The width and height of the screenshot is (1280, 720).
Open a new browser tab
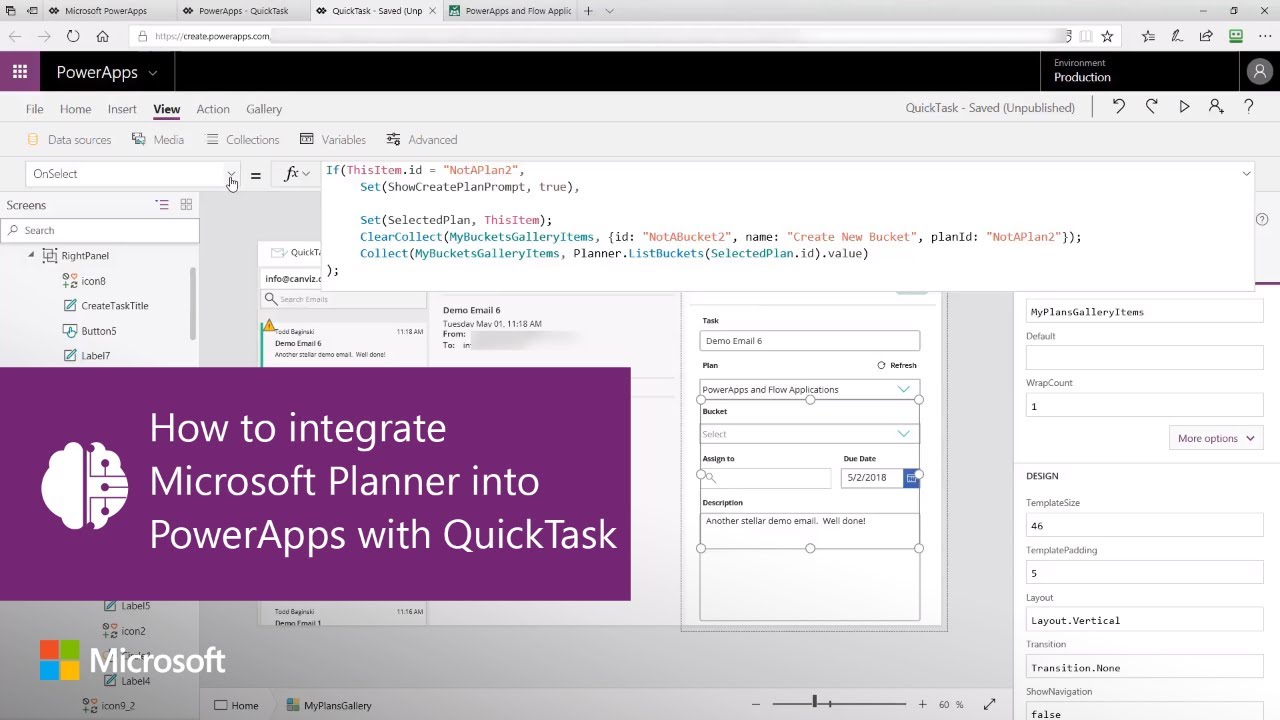point(588,11)
